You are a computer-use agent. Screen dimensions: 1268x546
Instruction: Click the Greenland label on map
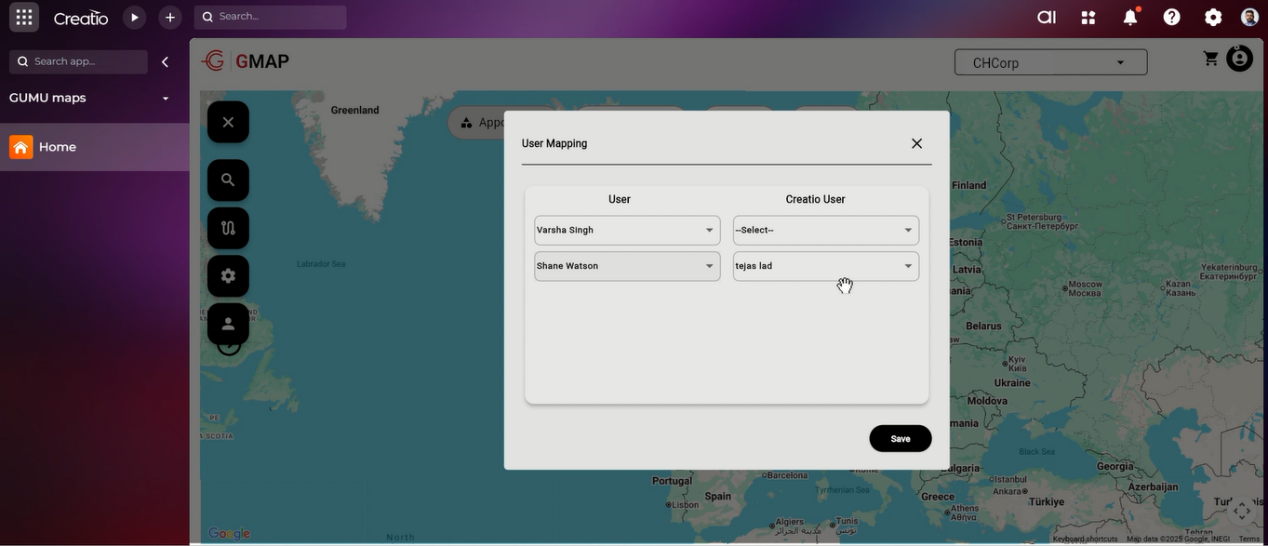click(355, 110)
